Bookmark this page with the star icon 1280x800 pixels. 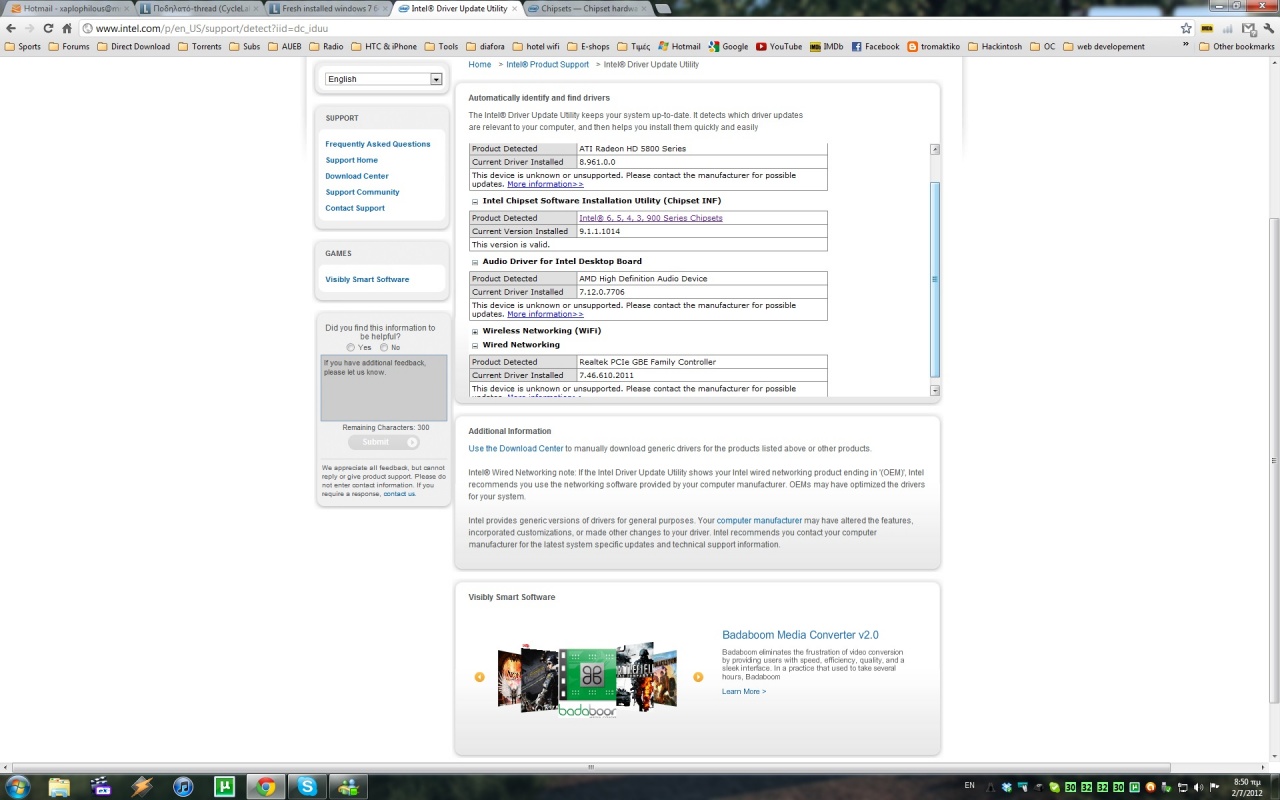[1186, 28]
